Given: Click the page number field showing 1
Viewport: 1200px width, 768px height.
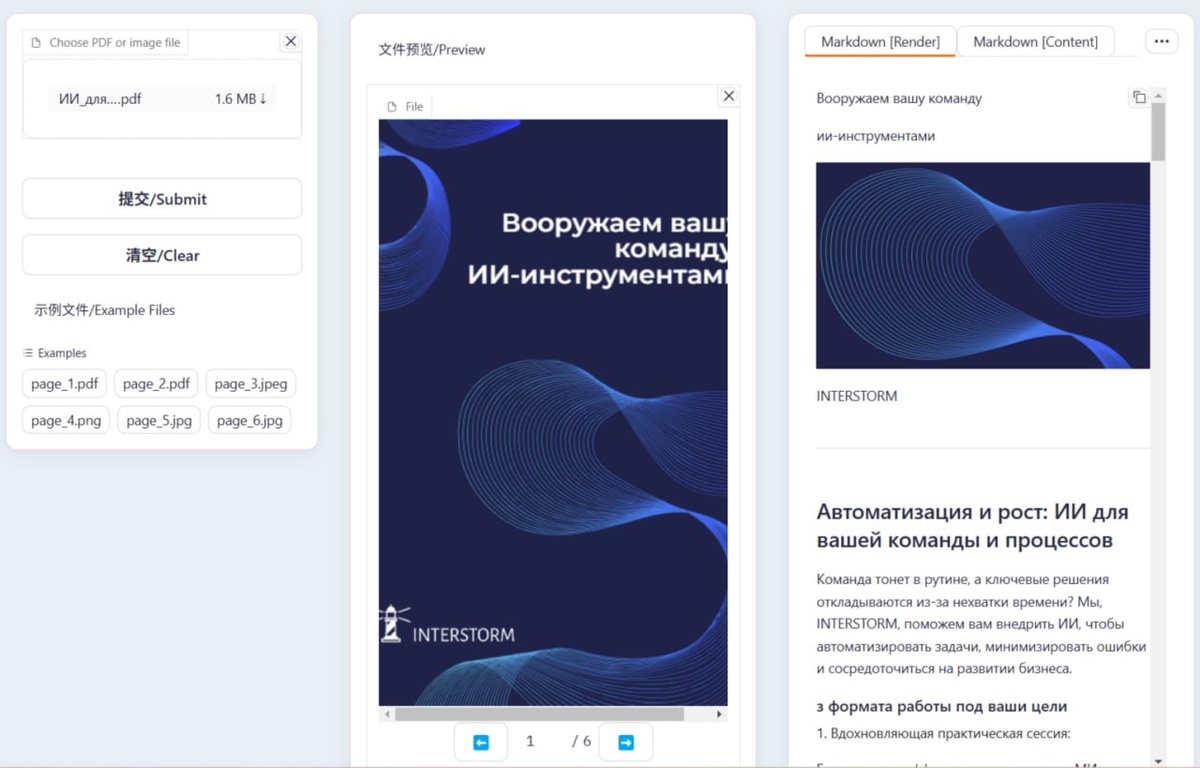Looking at the screenshot, I should click(530, 742).
